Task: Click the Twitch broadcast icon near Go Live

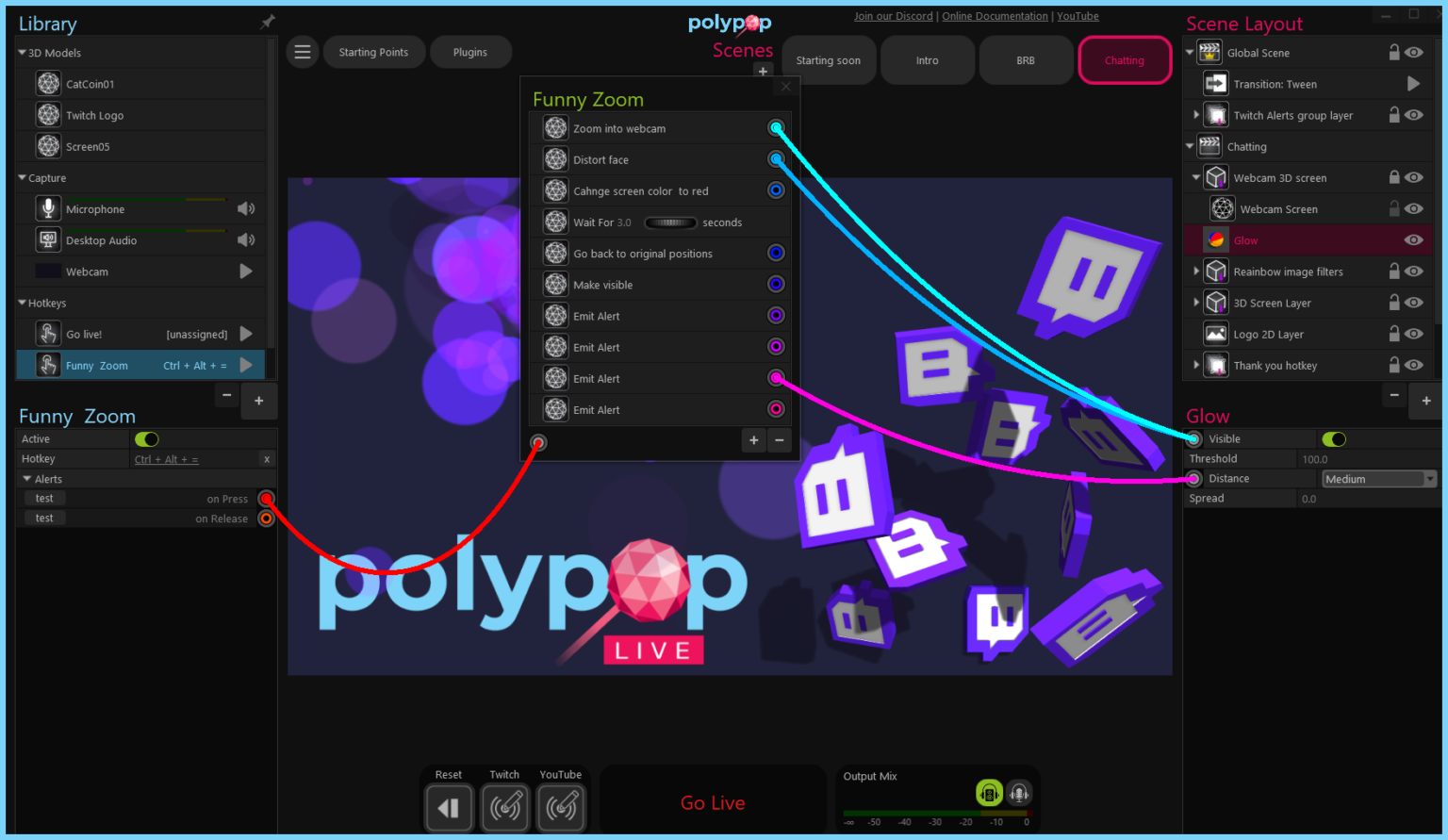Action: pos(505,807)
